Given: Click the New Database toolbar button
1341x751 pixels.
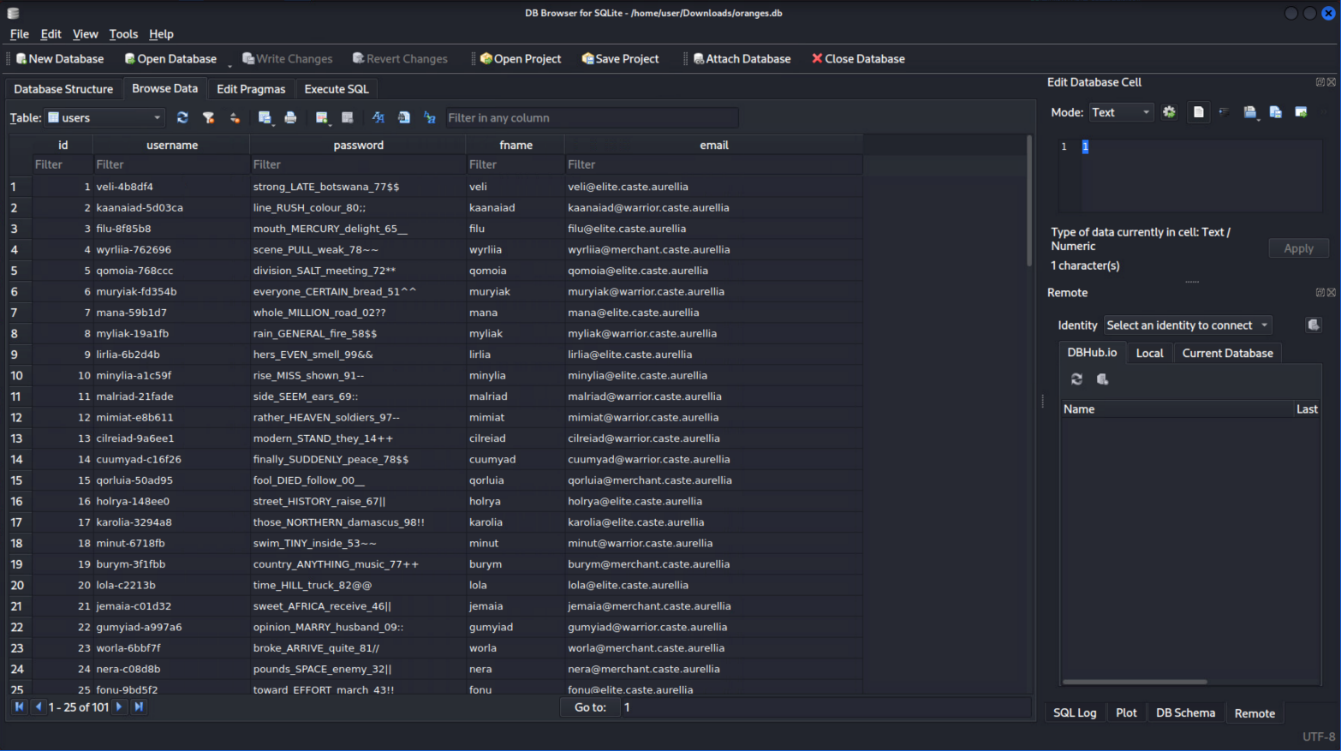Looking at the screenshot, I should pos(60,59).
